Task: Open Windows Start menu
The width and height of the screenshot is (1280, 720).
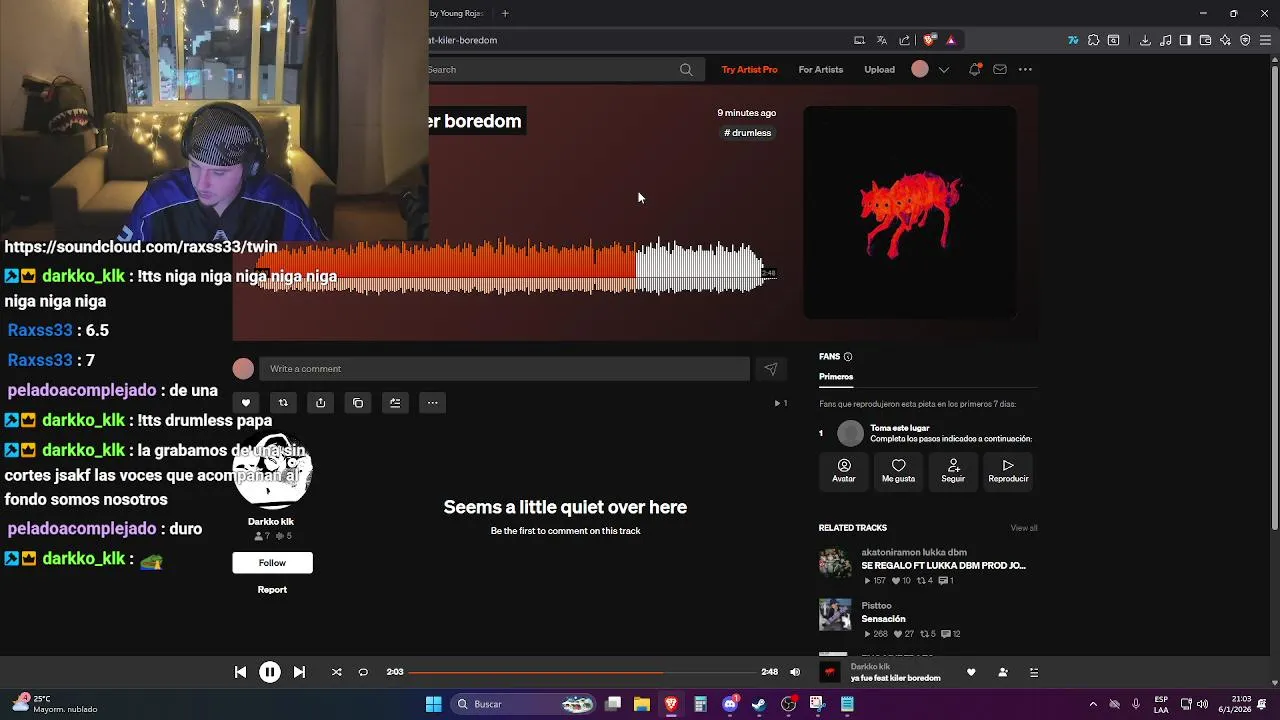Action: pos(433,704)
